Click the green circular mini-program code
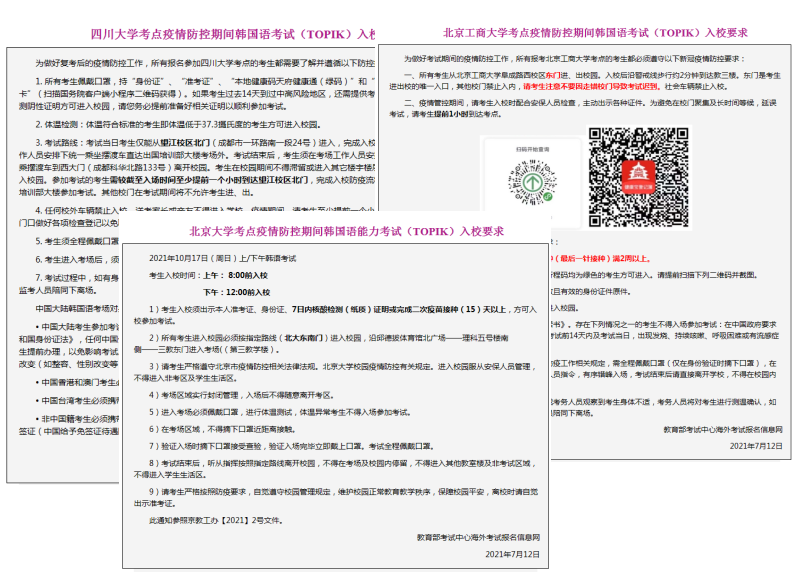Viewport: 797px width, 575px height. [x=532, y=183]
